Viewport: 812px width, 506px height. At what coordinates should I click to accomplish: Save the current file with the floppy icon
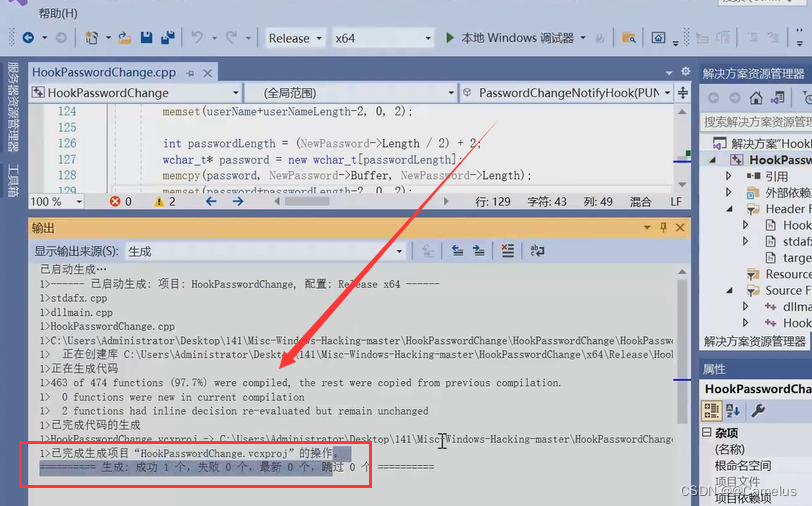[147, 37]
